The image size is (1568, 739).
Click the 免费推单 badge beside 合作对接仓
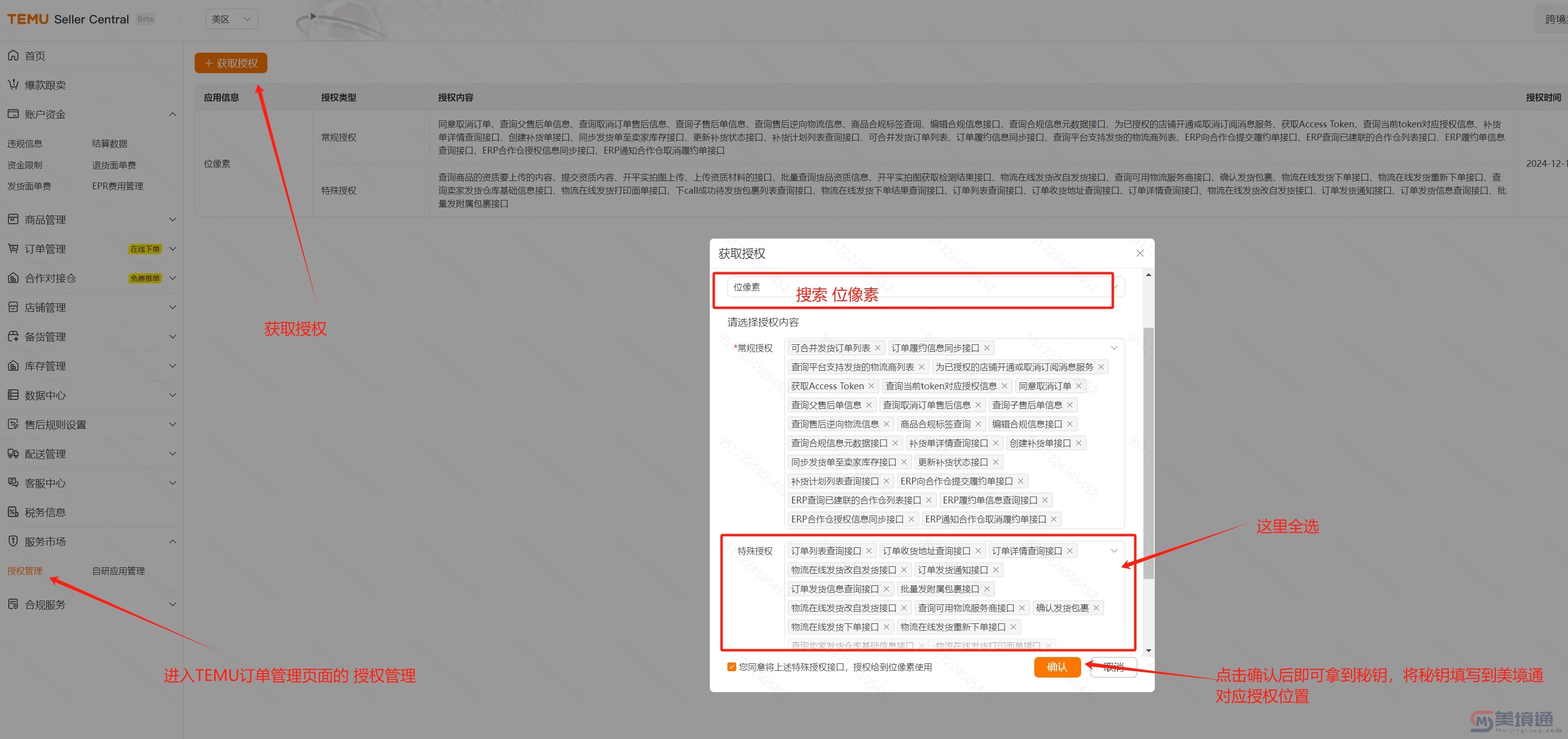[x=145, y=278]
